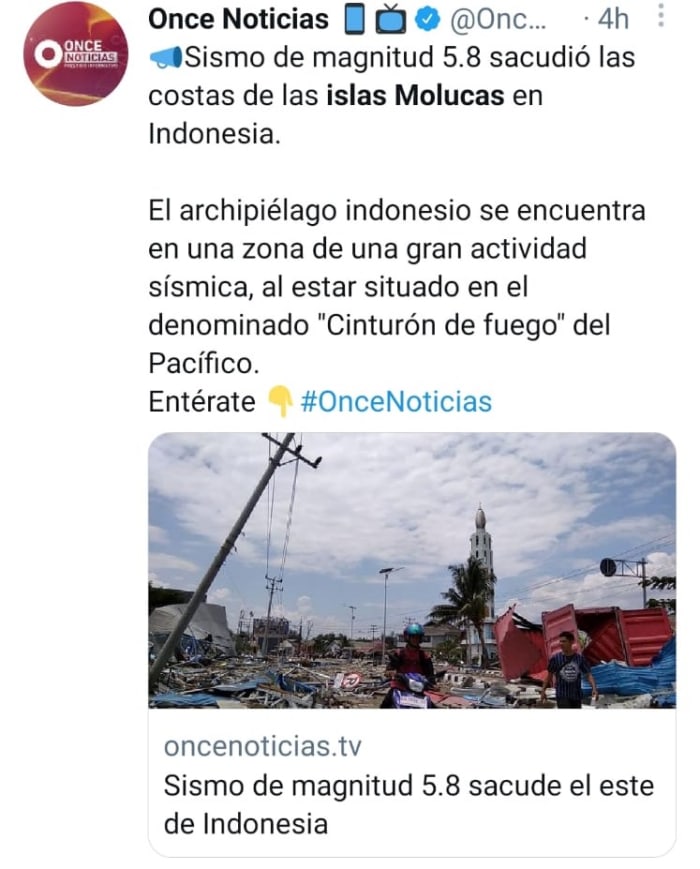Click the Once Noticias account name
This screenshot has height=869, width=700.
[238, 19]
